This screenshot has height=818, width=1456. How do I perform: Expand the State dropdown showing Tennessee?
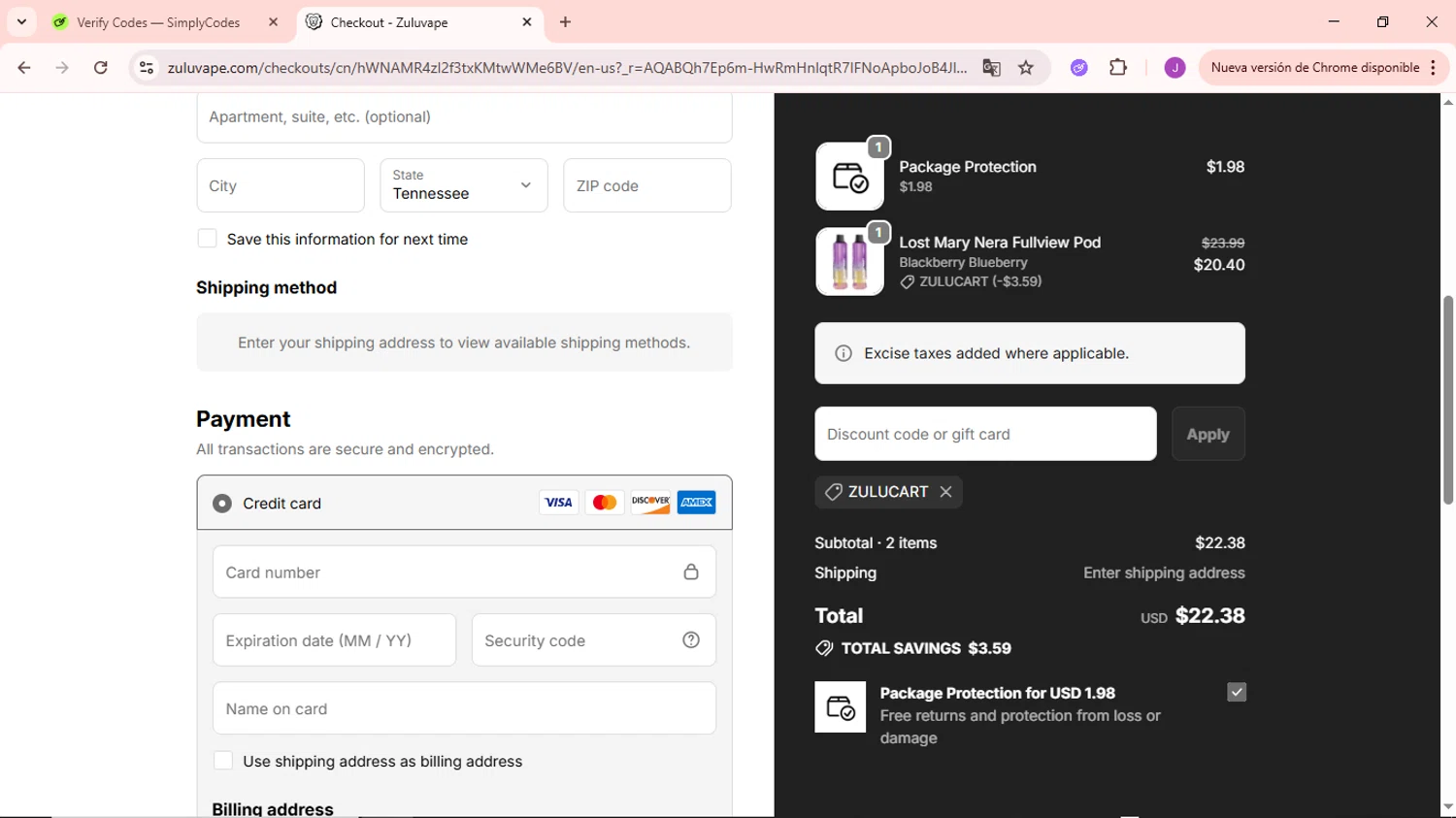tap(464, 185)
